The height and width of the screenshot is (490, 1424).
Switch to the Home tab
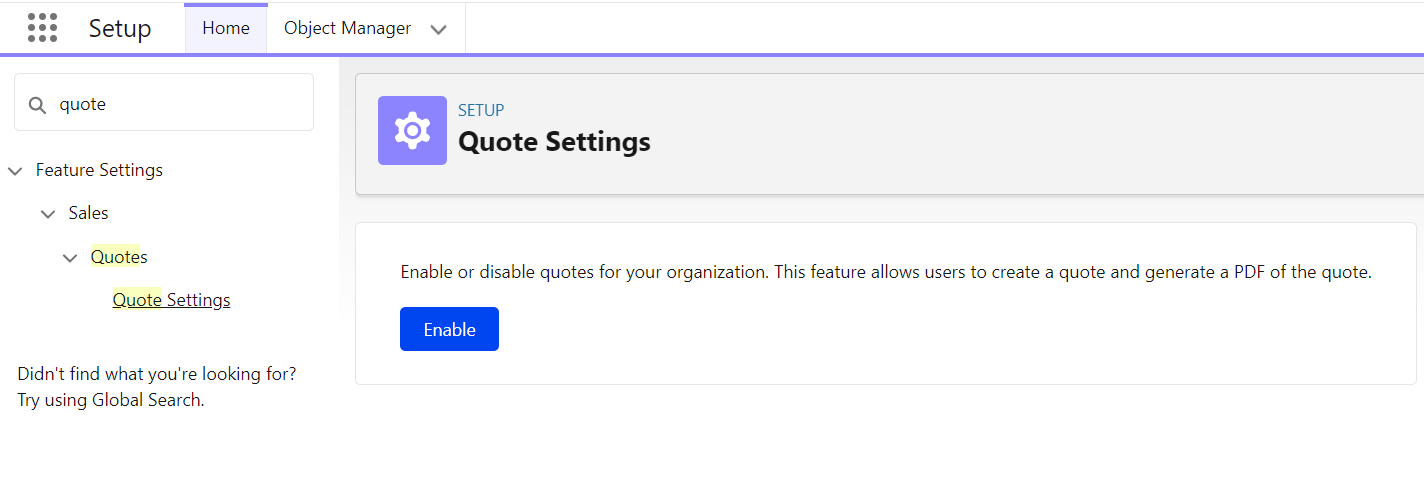(x=226, y=29)
